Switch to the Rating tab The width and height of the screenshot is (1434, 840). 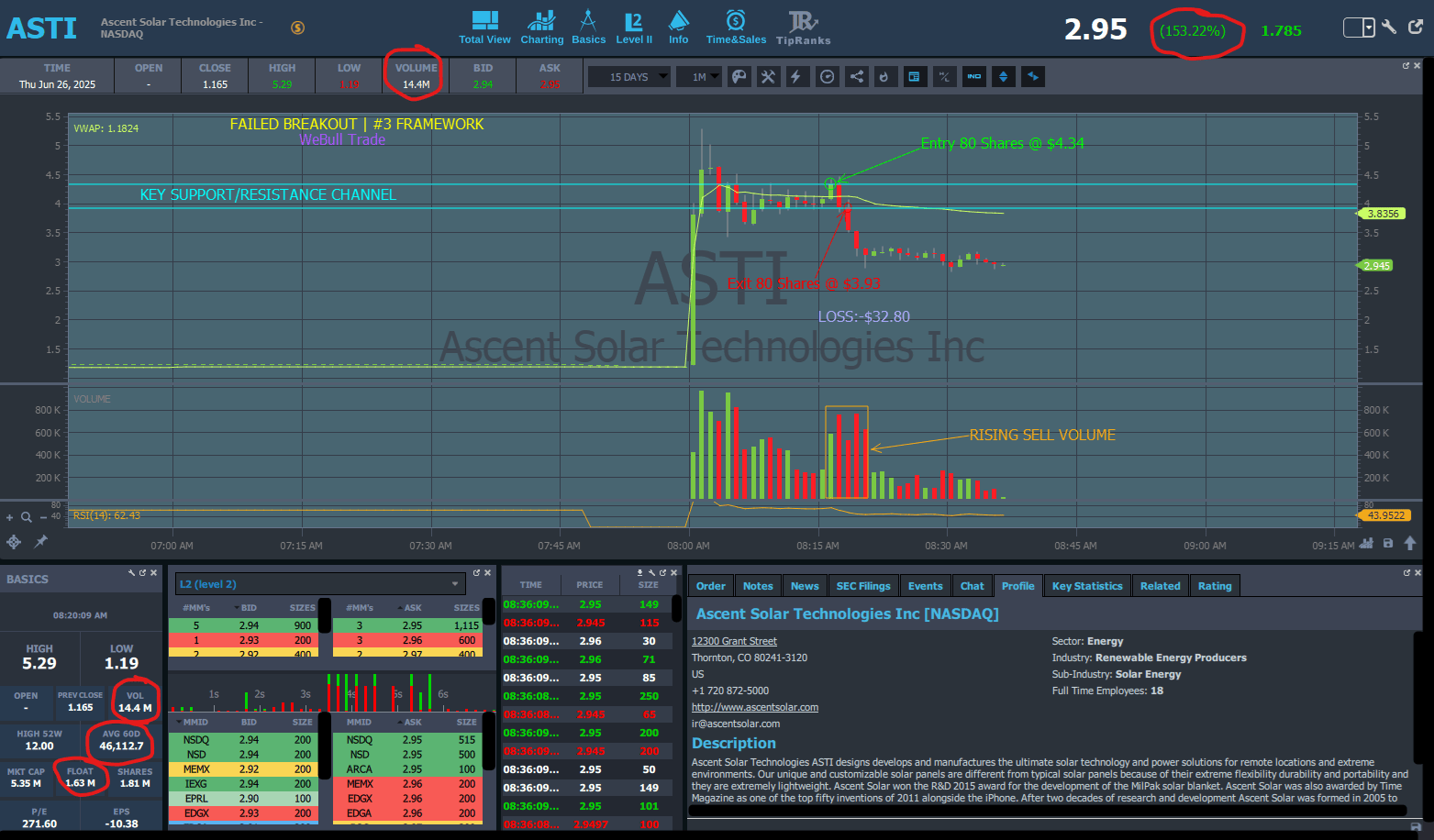click(1215, 586)
